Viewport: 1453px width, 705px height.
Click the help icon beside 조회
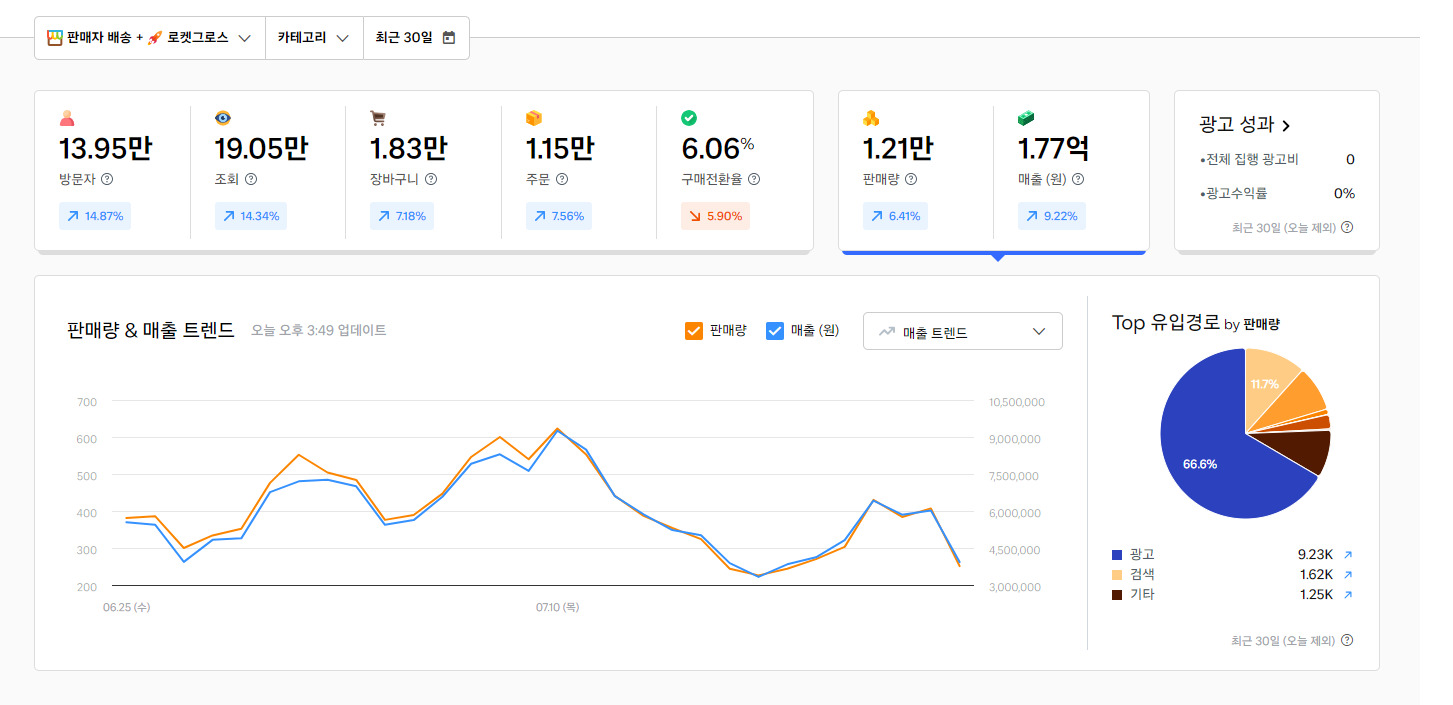[x=251, y=180]
